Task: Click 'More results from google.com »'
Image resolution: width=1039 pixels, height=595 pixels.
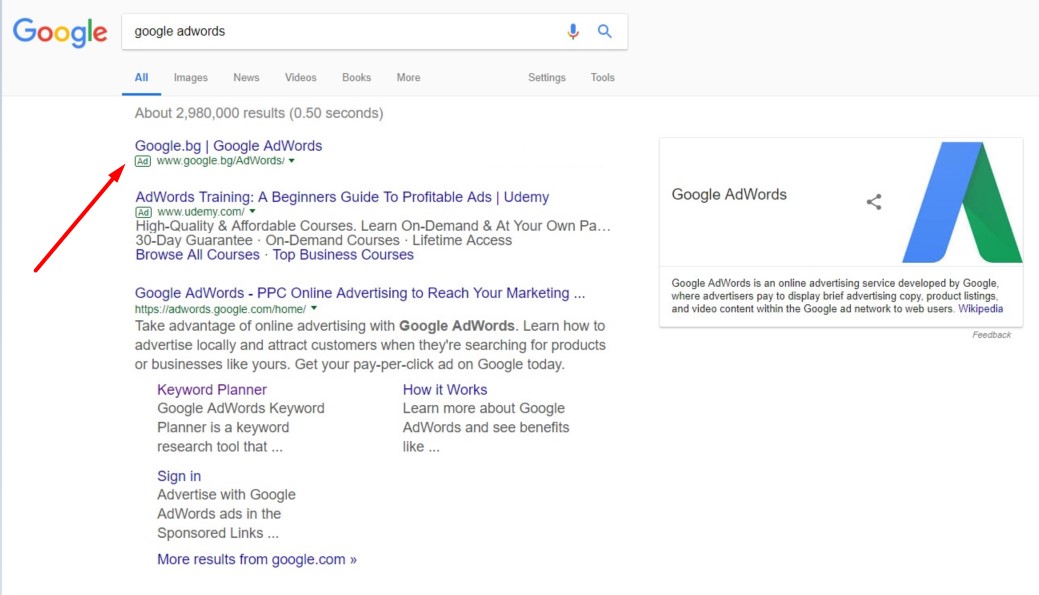Action: (x=257, y=559)
